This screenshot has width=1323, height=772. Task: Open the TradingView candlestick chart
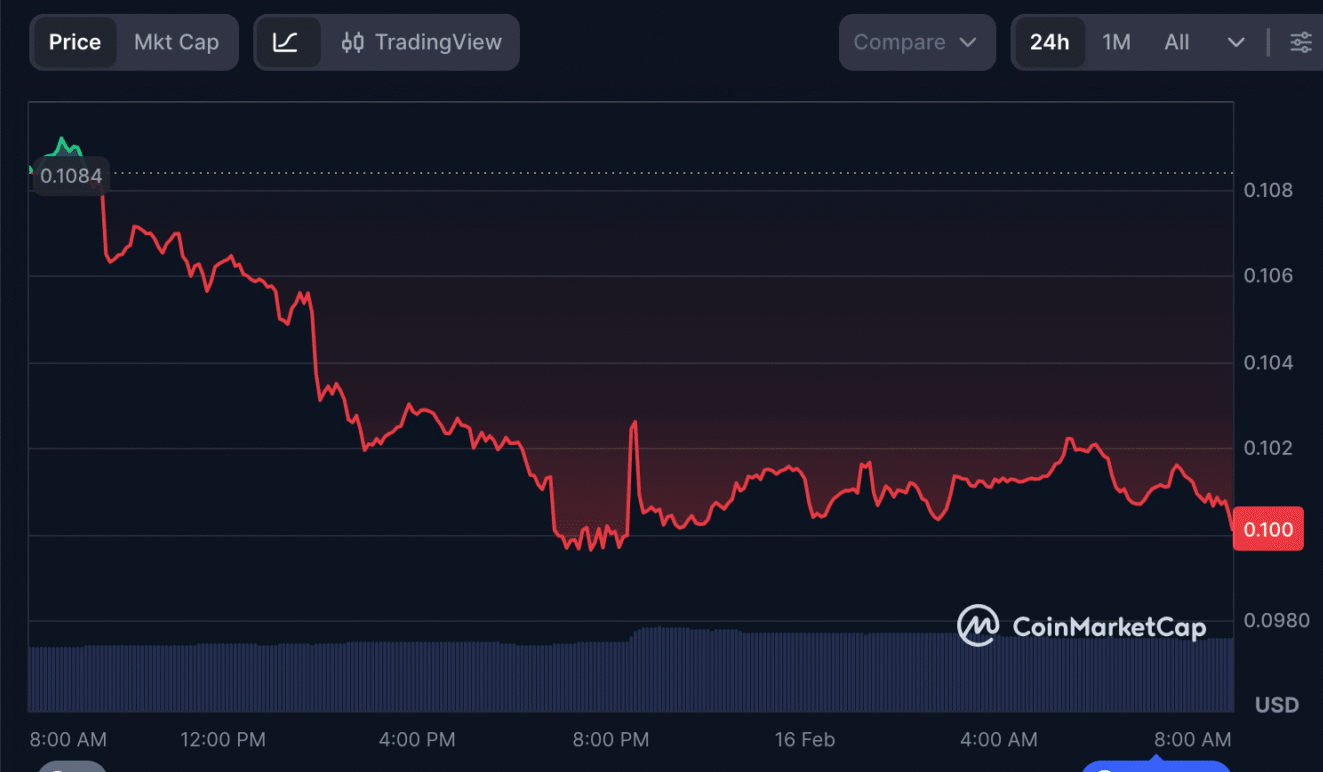[421, 42]
